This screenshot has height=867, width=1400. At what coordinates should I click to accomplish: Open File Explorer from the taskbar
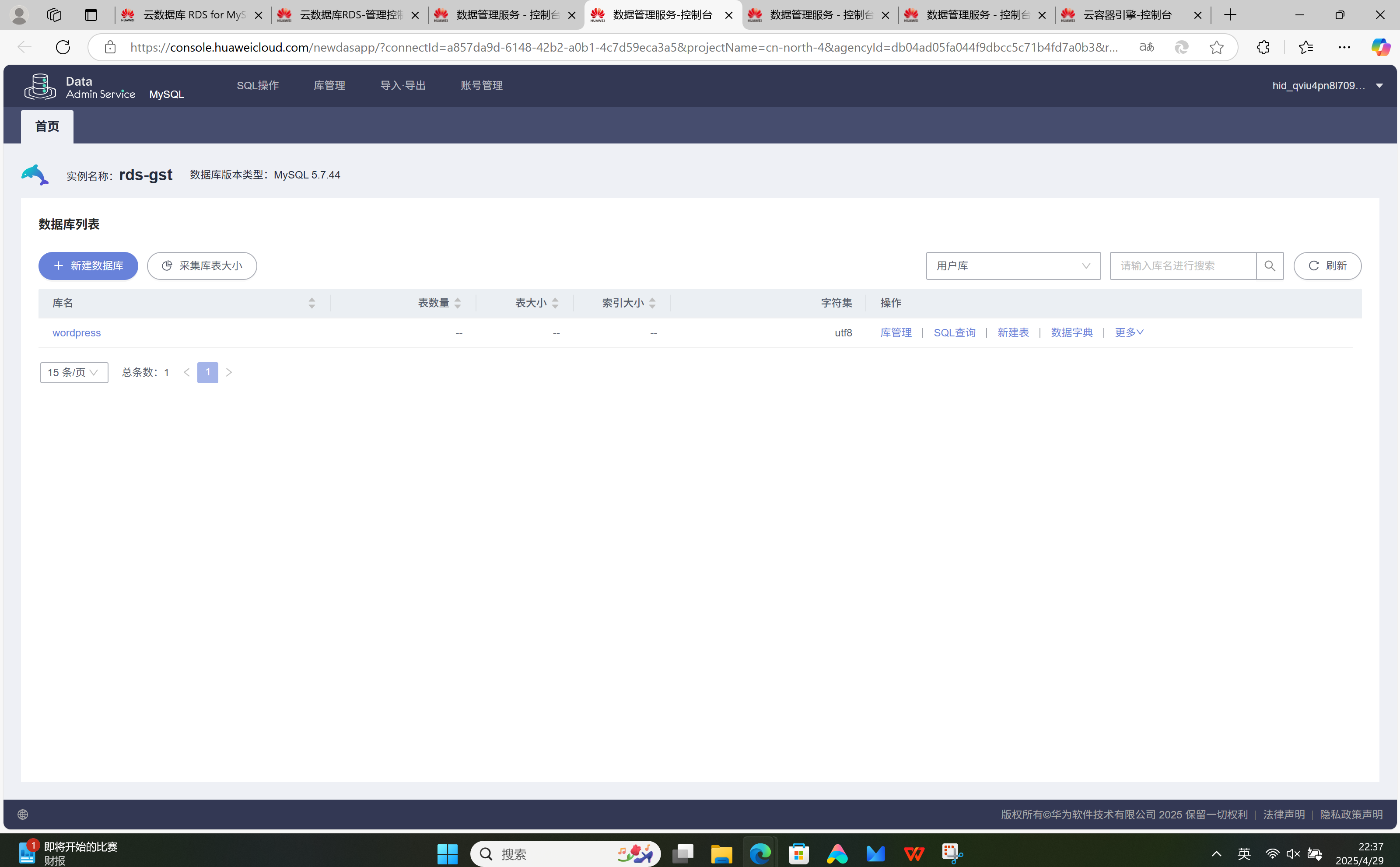tap(721, 854)
